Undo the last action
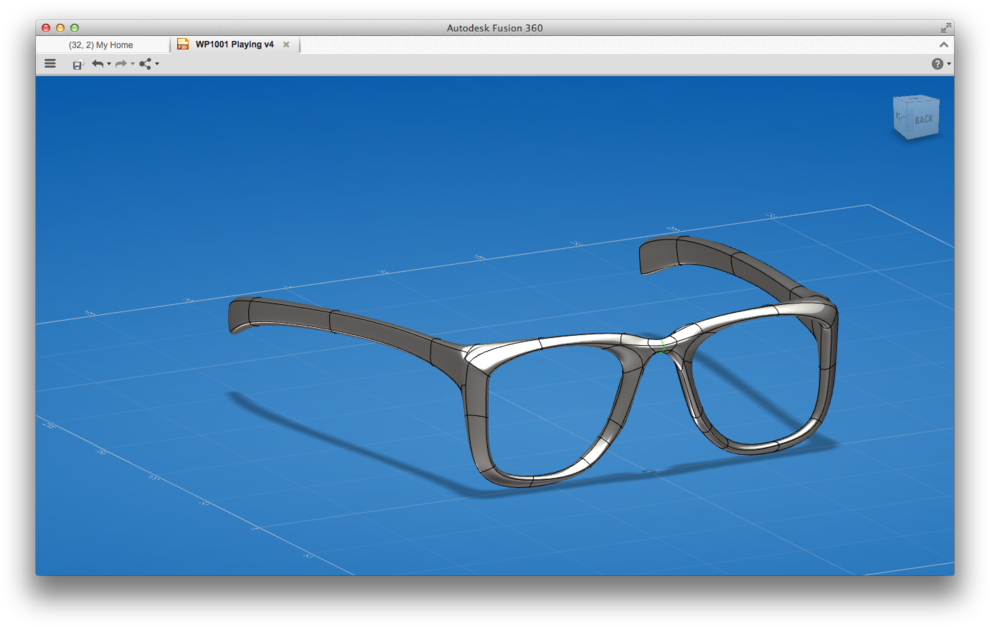The height and width of the screenshot is (626, 989). [97, 64]
